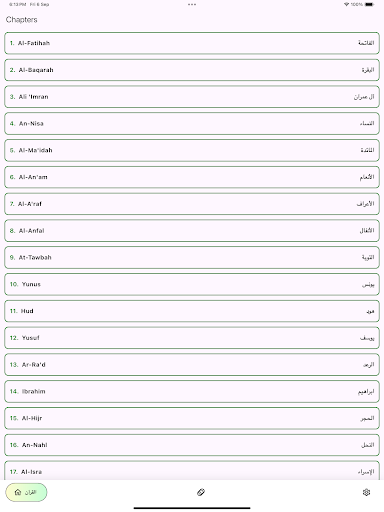Select Ali 'Imran chapter
The width and height of the screenshot is (384, 512).
point(192,97)
